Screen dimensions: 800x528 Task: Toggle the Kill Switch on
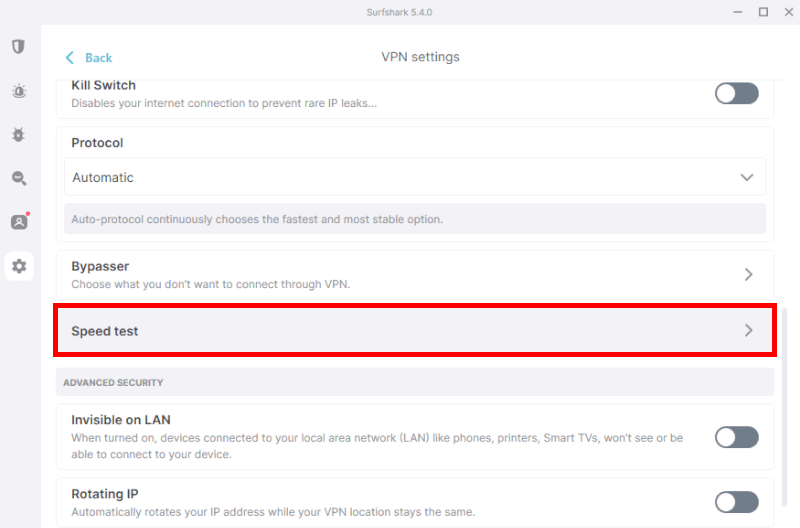736,93
